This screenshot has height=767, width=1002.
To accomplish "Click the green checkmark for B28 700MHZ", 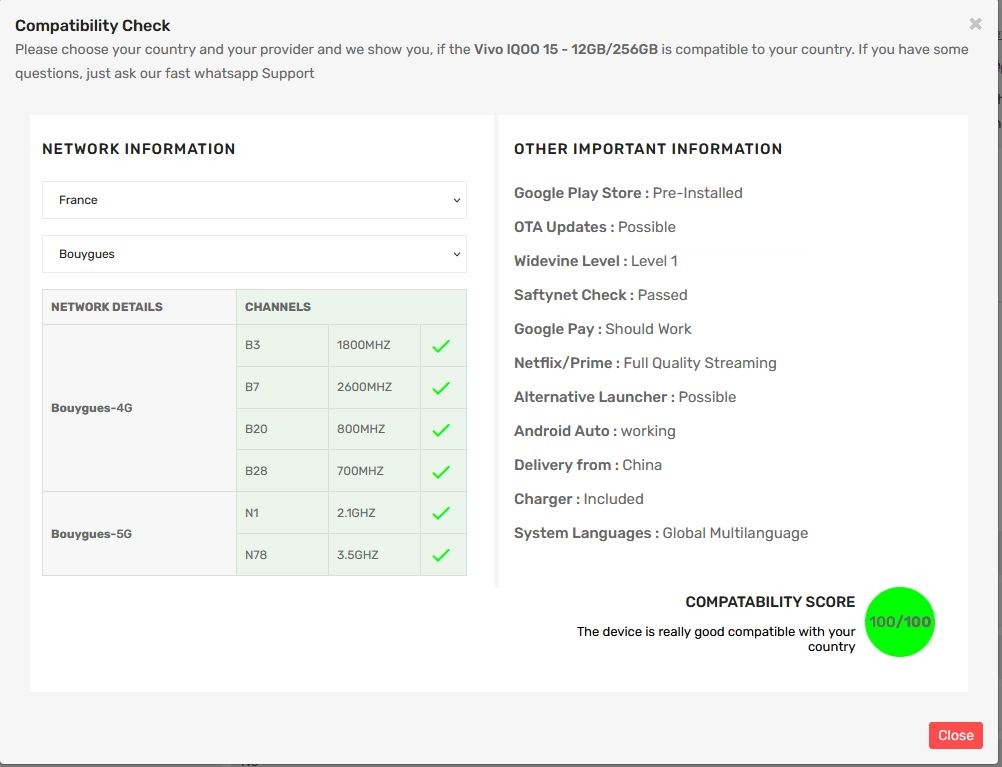I will coord(441,472).
